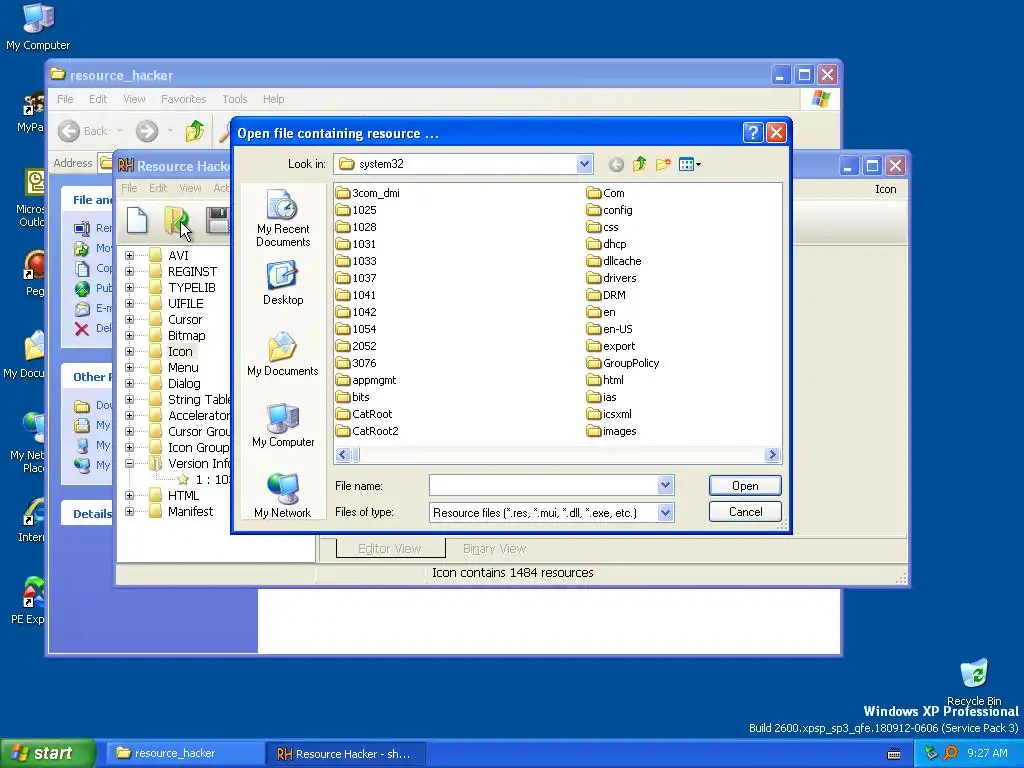
Task: Open Help menu in Explorer window
Action: click(x=274, y=99)
